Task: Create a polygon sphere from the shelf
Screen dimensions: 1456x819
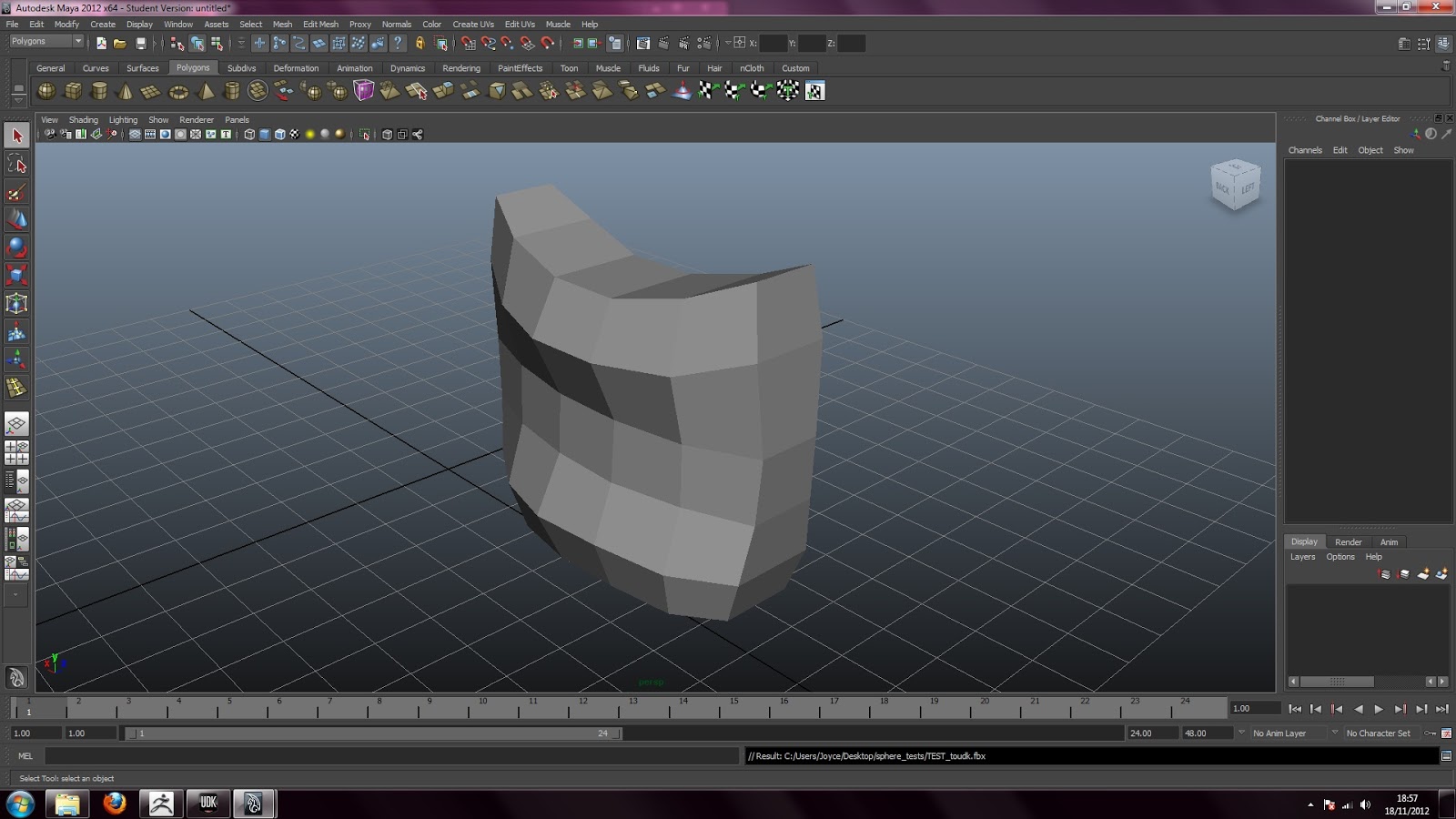Action: tap(46, 91)
